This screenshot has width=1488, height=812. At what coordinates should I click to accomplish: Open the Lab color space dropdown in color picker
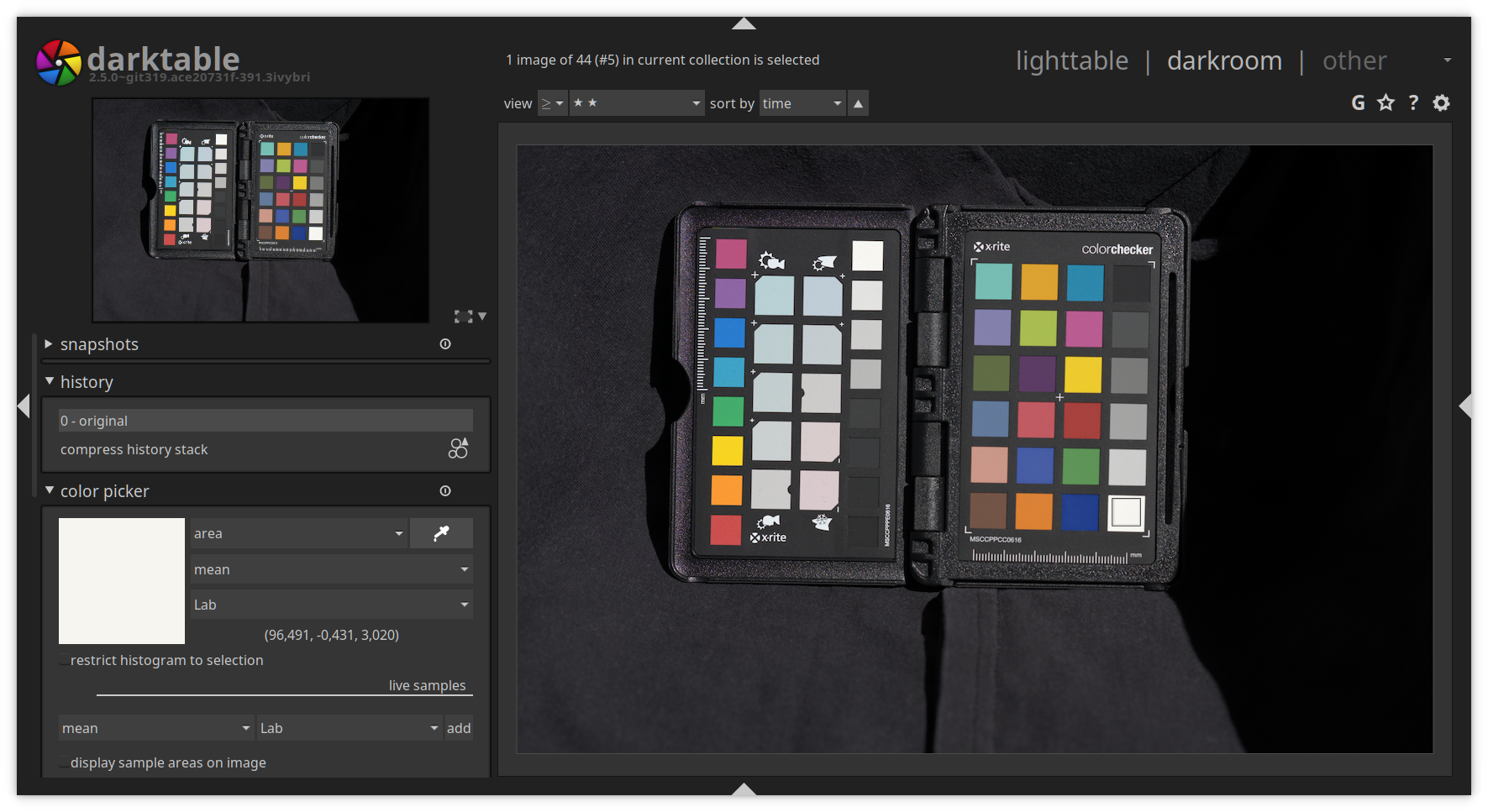tap(332, 605)
